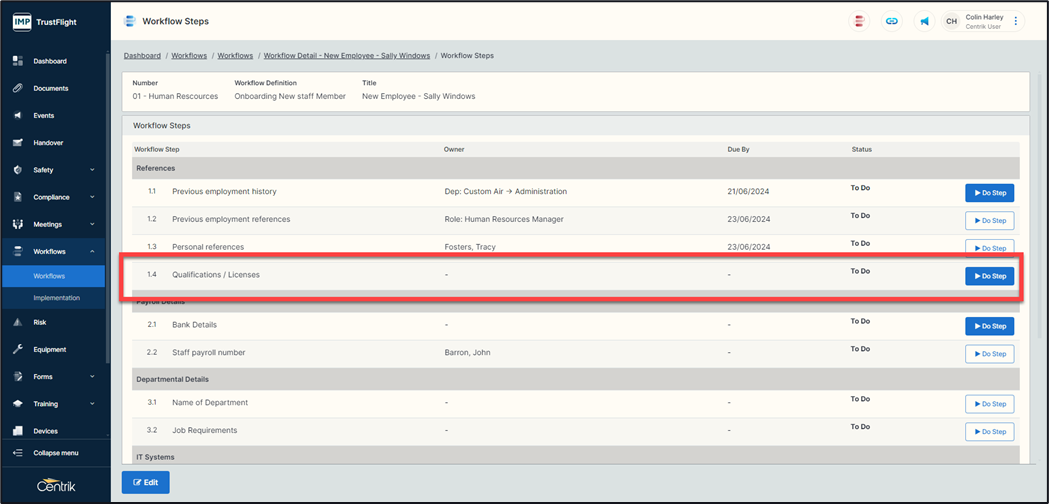This screenshot has height=504, width=1049.
Task: Open the Dashboard breadcrumb link
Action: [x=143, y=56]
